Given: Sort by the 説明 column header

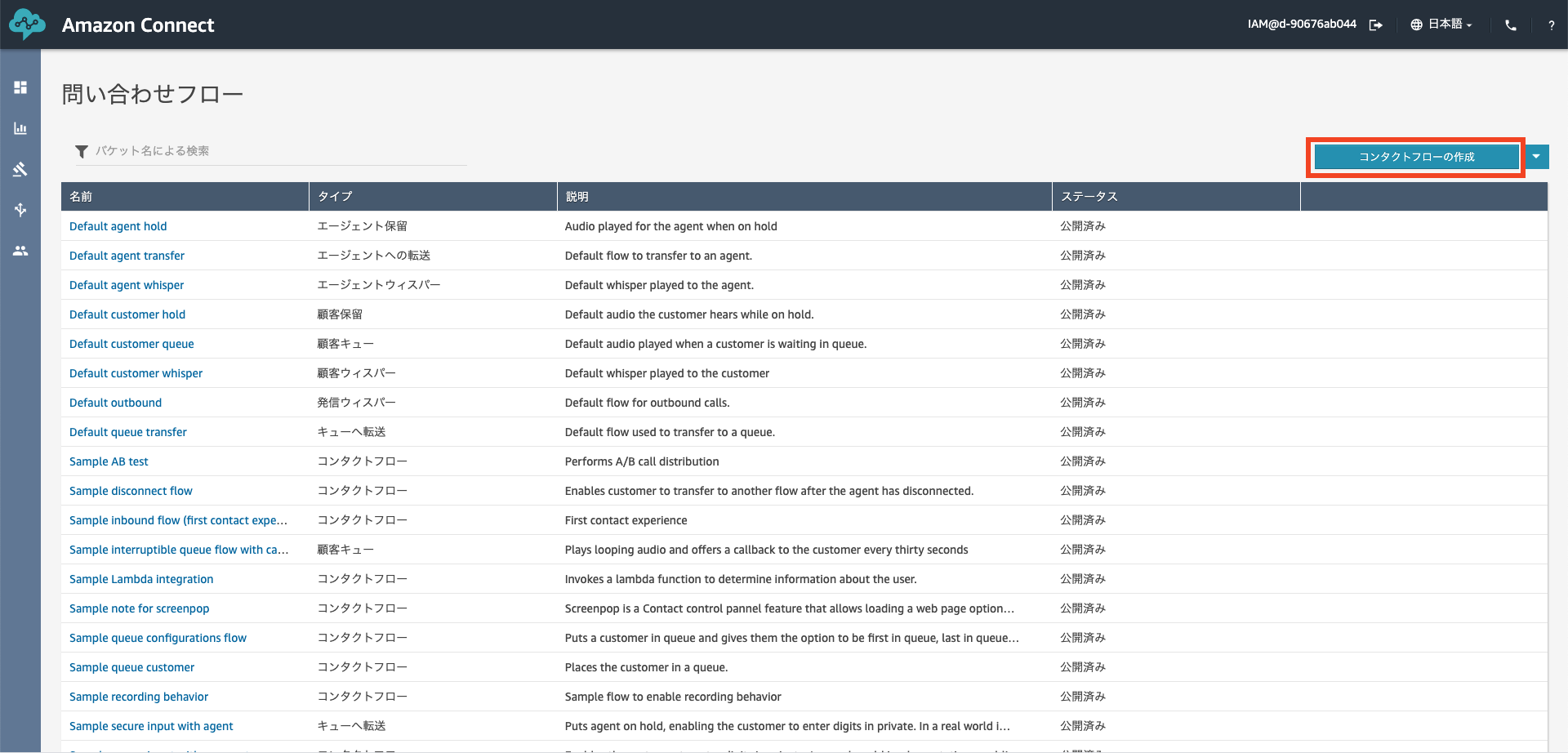Looking at the screenshot, I should [804, 197].
